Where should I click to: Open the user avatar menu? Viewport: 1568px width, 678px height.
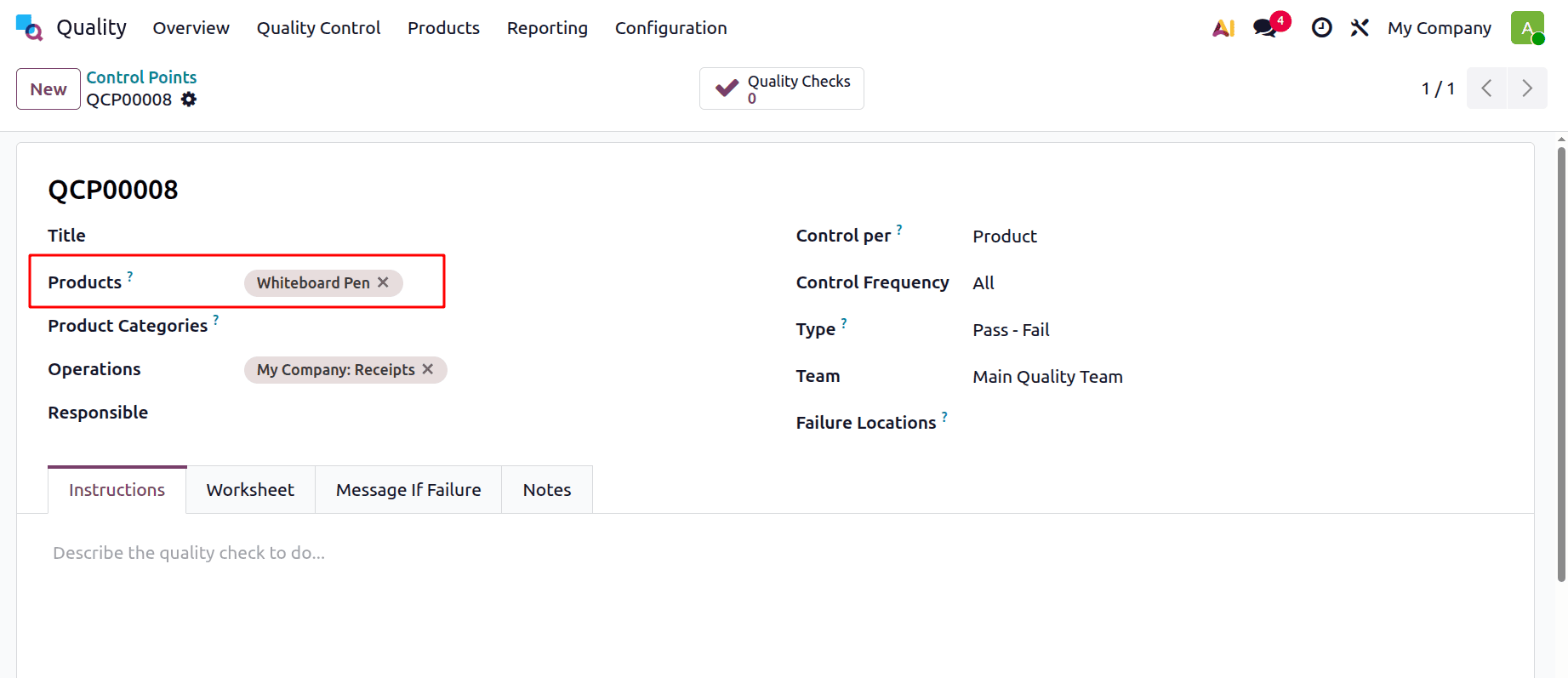tap(1527, 28)
